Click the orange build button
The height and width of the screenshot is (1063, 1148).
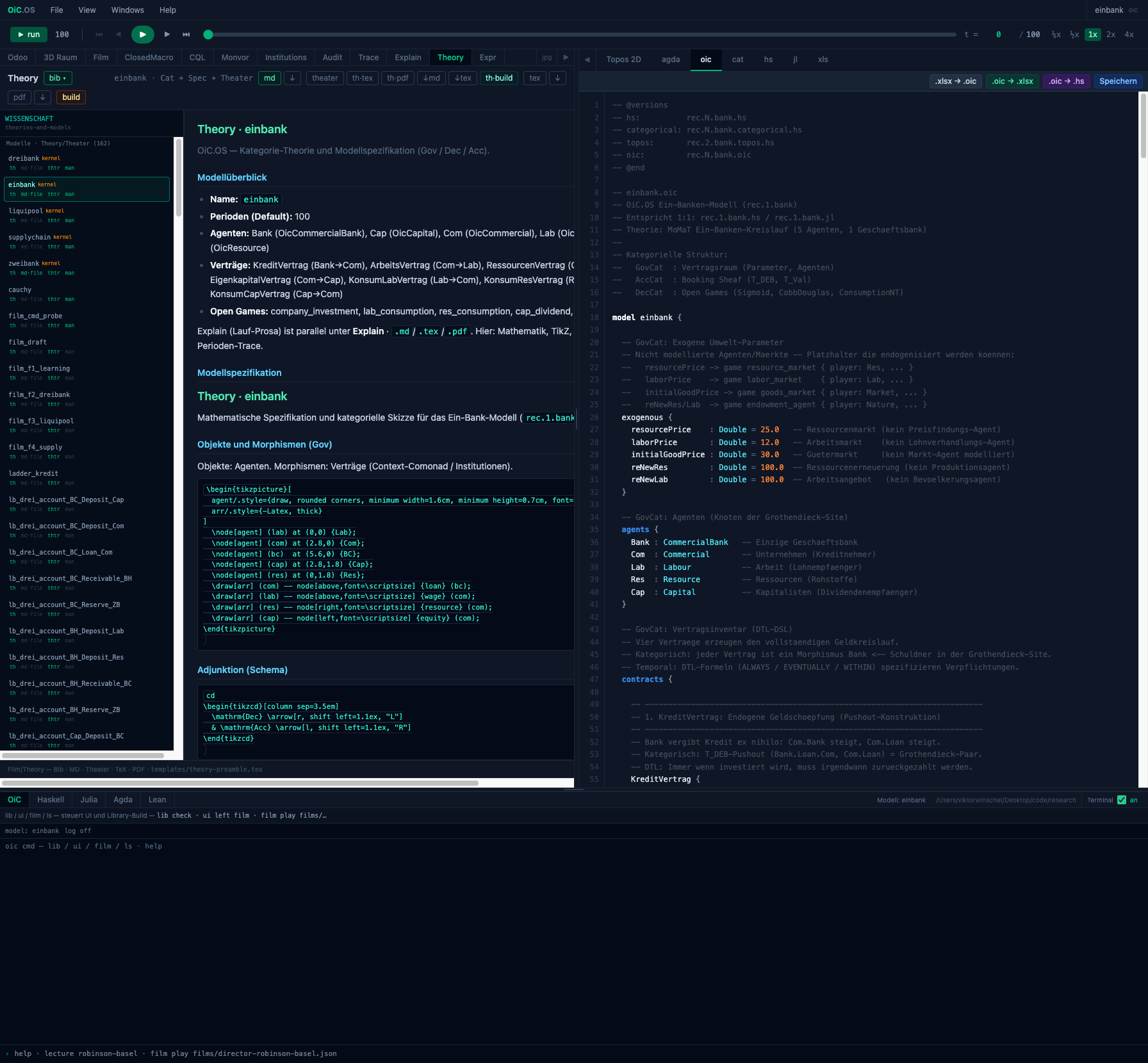tap(71, 97)
